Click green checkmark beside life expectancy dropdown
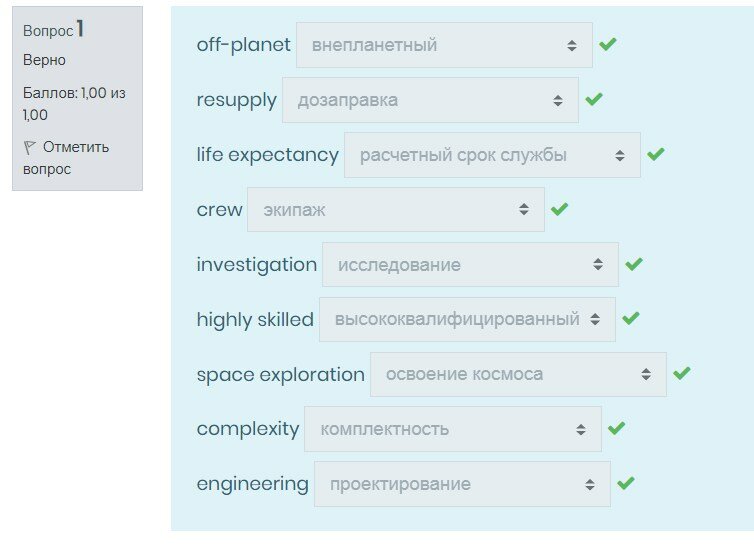This screenshot has width=754, height=548. click(655, 155)
